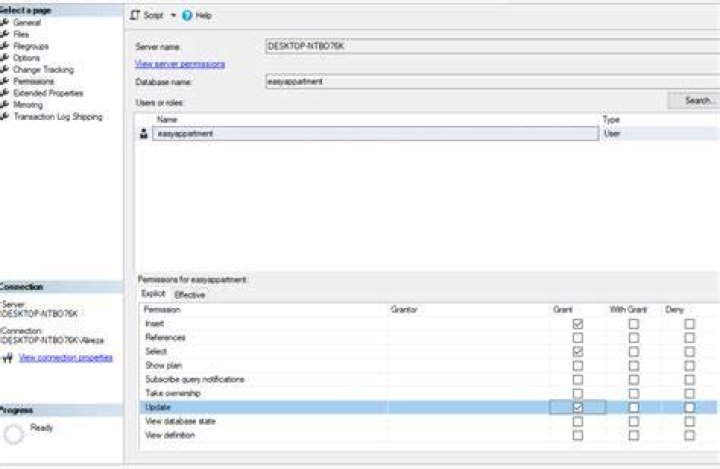The height and width of the screenshot is (469, 720).
Task: Click the Grantor column header
Action: [404, 310]
